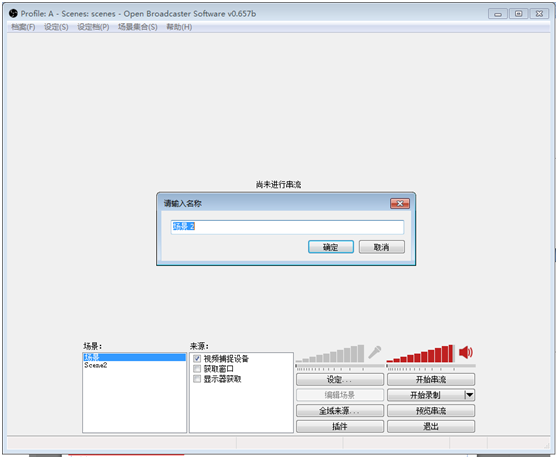The width and height of the screenshot is (558, 459).
Task: Adjust the speaker volume slider
Action: (x=431, y=366)
